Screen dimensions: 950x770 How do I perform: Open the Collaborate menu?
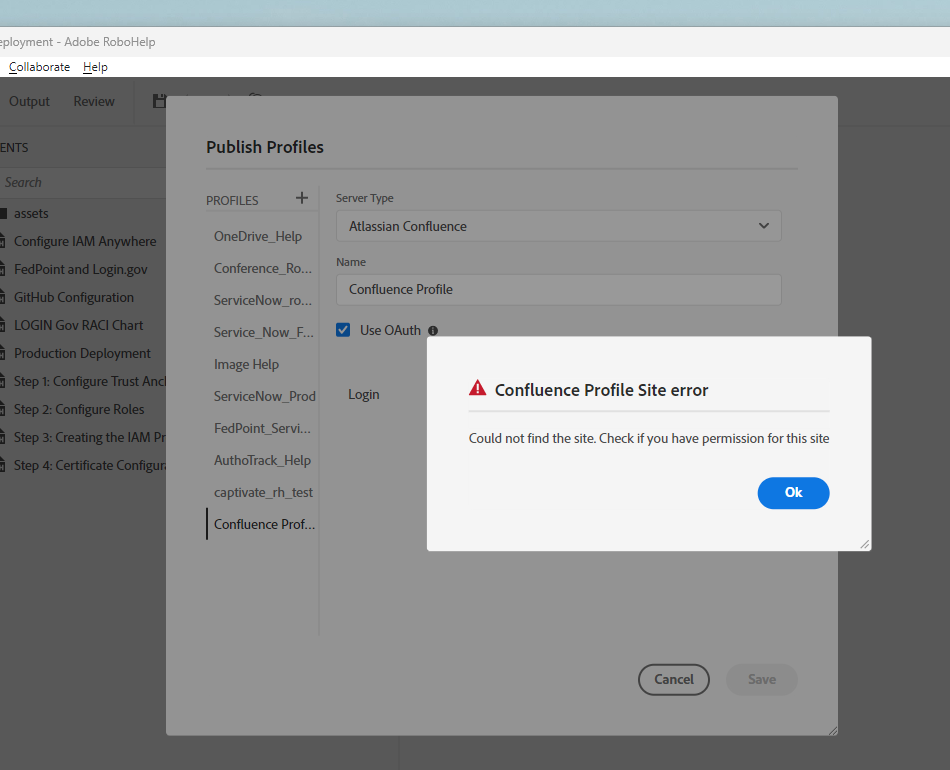coord(39,67)
